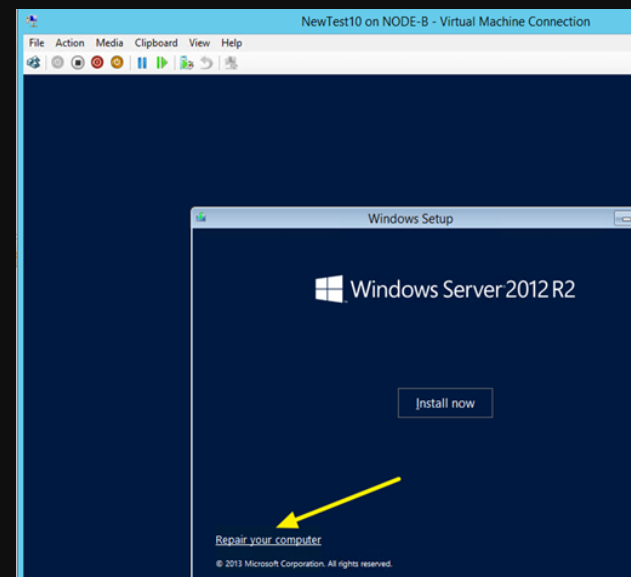Open the Help menu
The height and width of the screenshot is (577, 631).
click(x=232, y=43)
